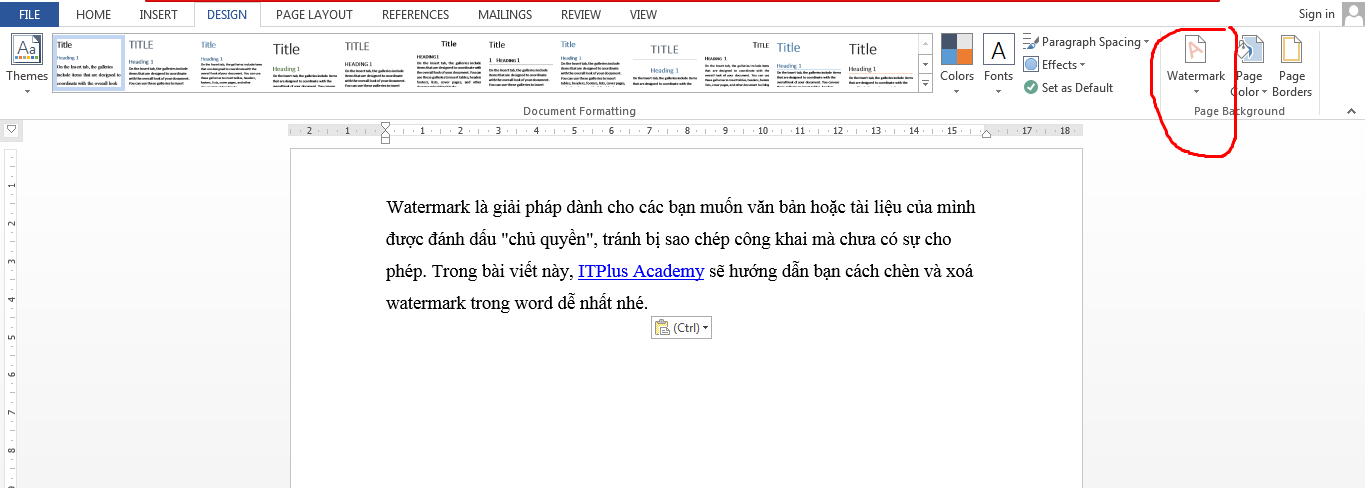Open the PAGE LAYOUT tab
This screenshot has width=1365, height=488.
pos(314,14)
